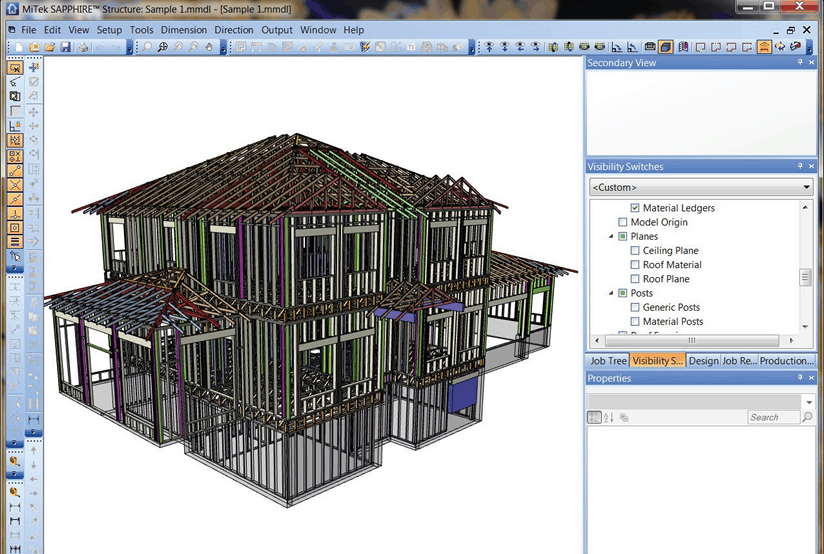Click the alphabetical sort icon in Properties

pos(609,417)
